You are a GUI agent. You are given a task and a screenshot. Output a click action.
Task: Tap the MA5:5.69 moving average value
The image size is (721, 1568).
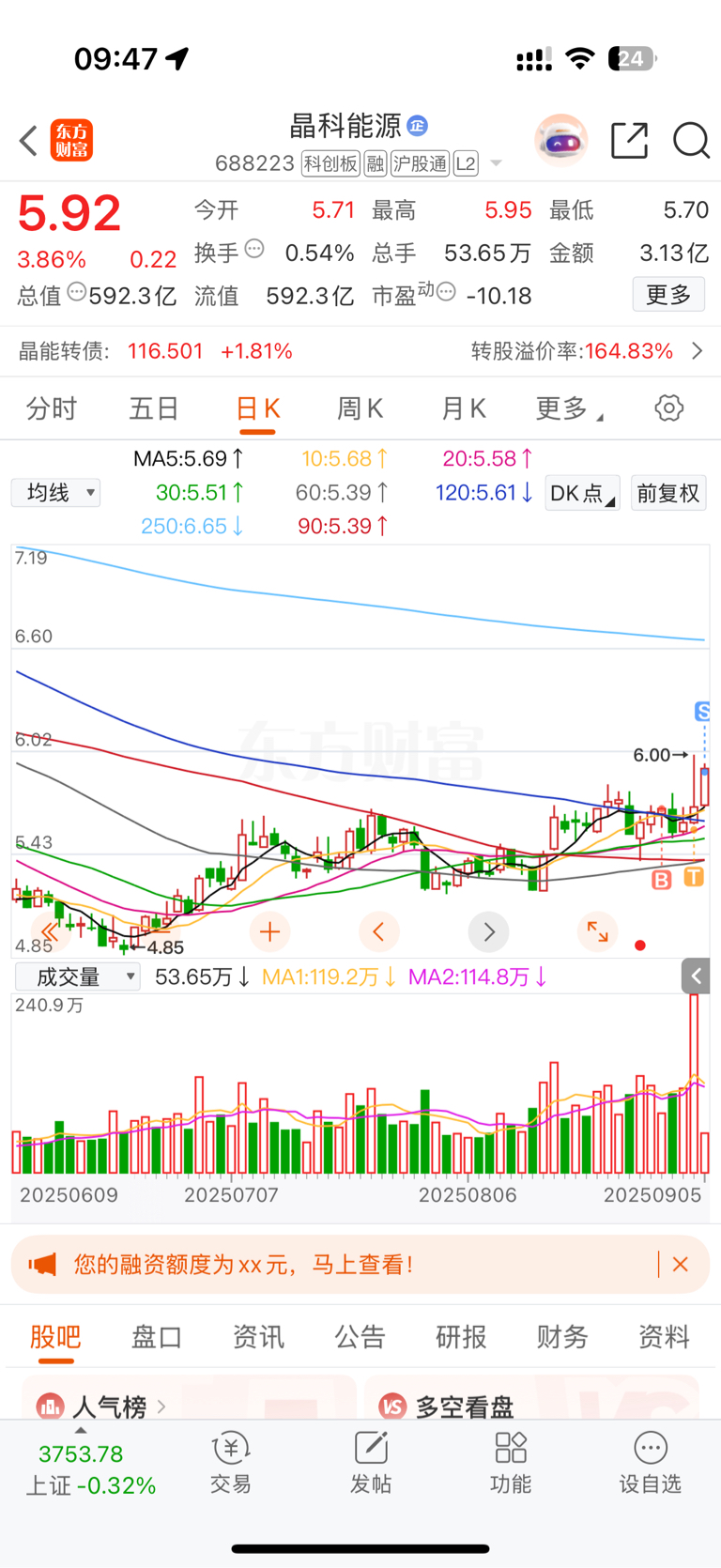tap(189, 458)
